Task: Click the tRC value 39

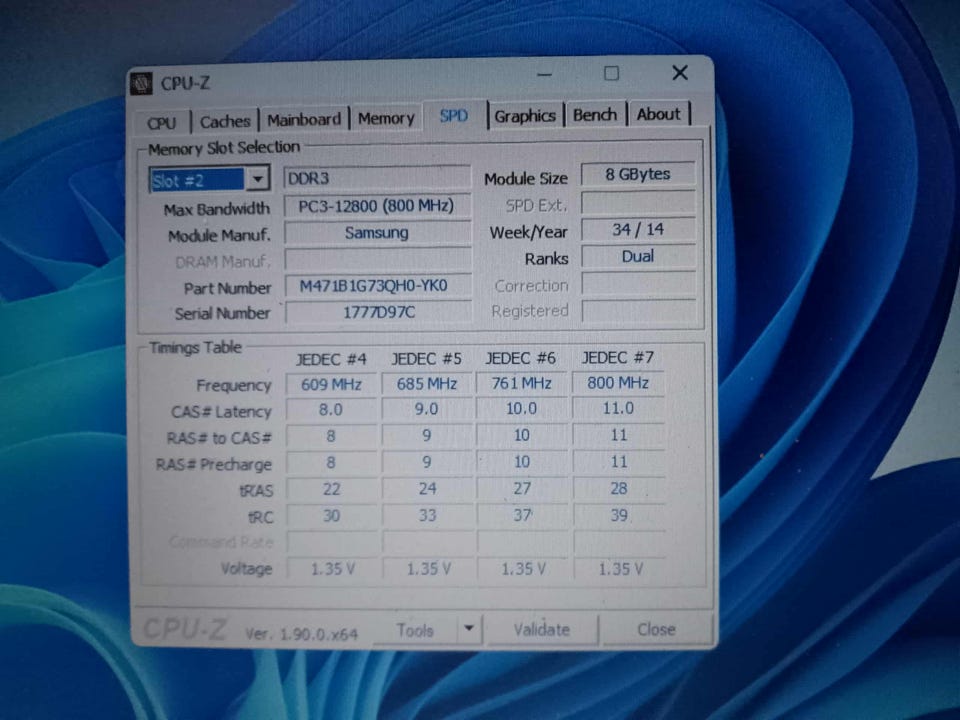Action: tap(618, 516)
